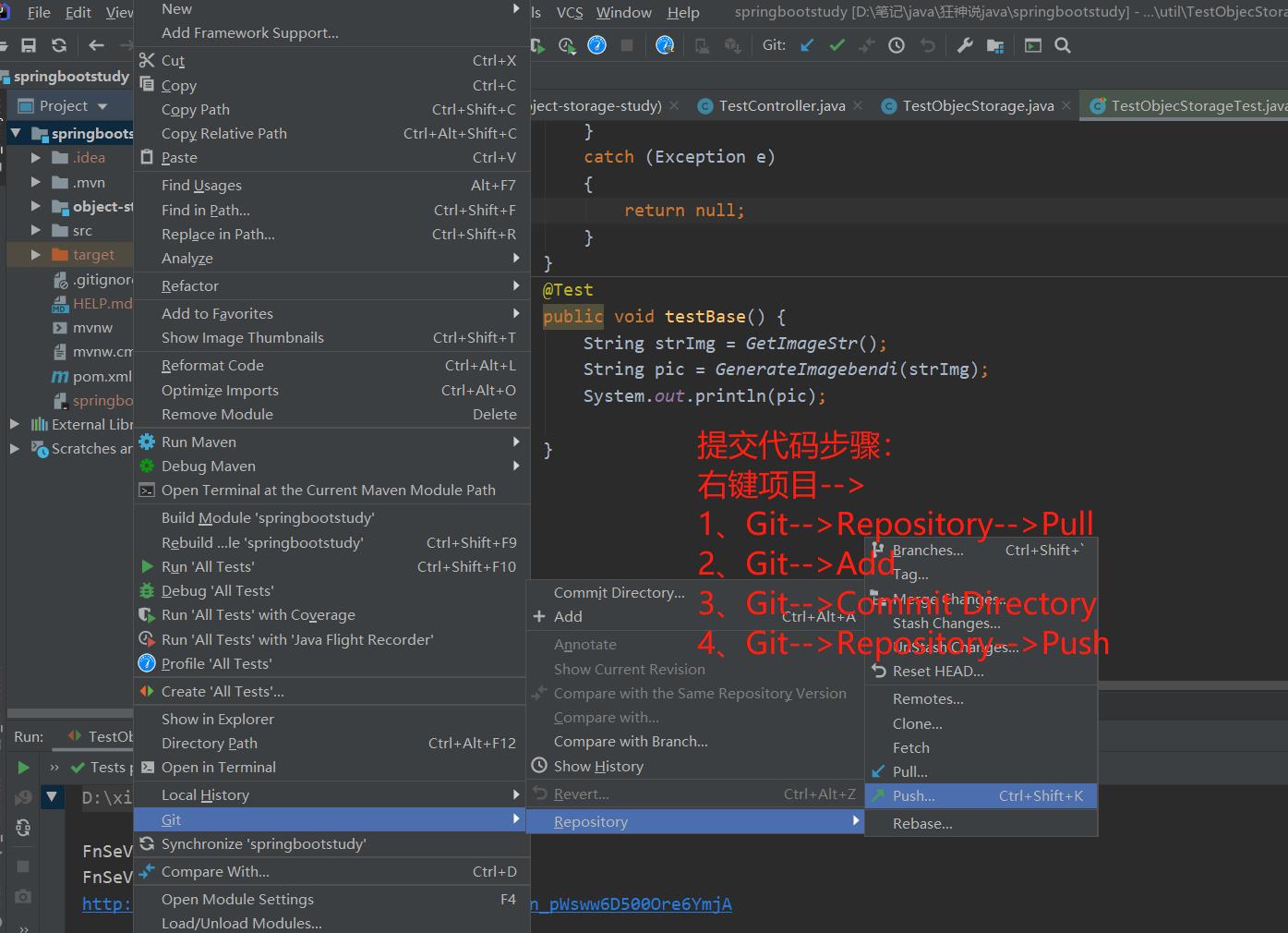Screen dimensions: 1288x933
Task: Select Remotes... in Repository submenu
Action: coord(981,698)
